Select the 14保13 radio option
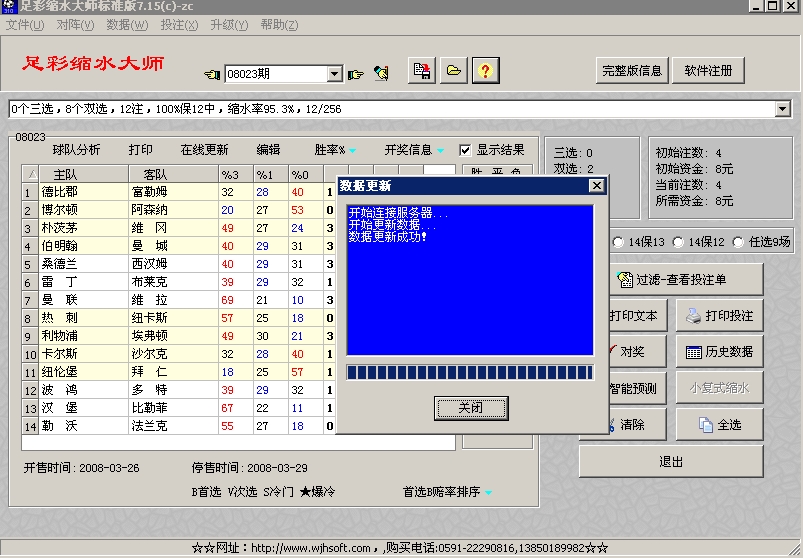Screen dimensions: 803x558 [620, 242]
